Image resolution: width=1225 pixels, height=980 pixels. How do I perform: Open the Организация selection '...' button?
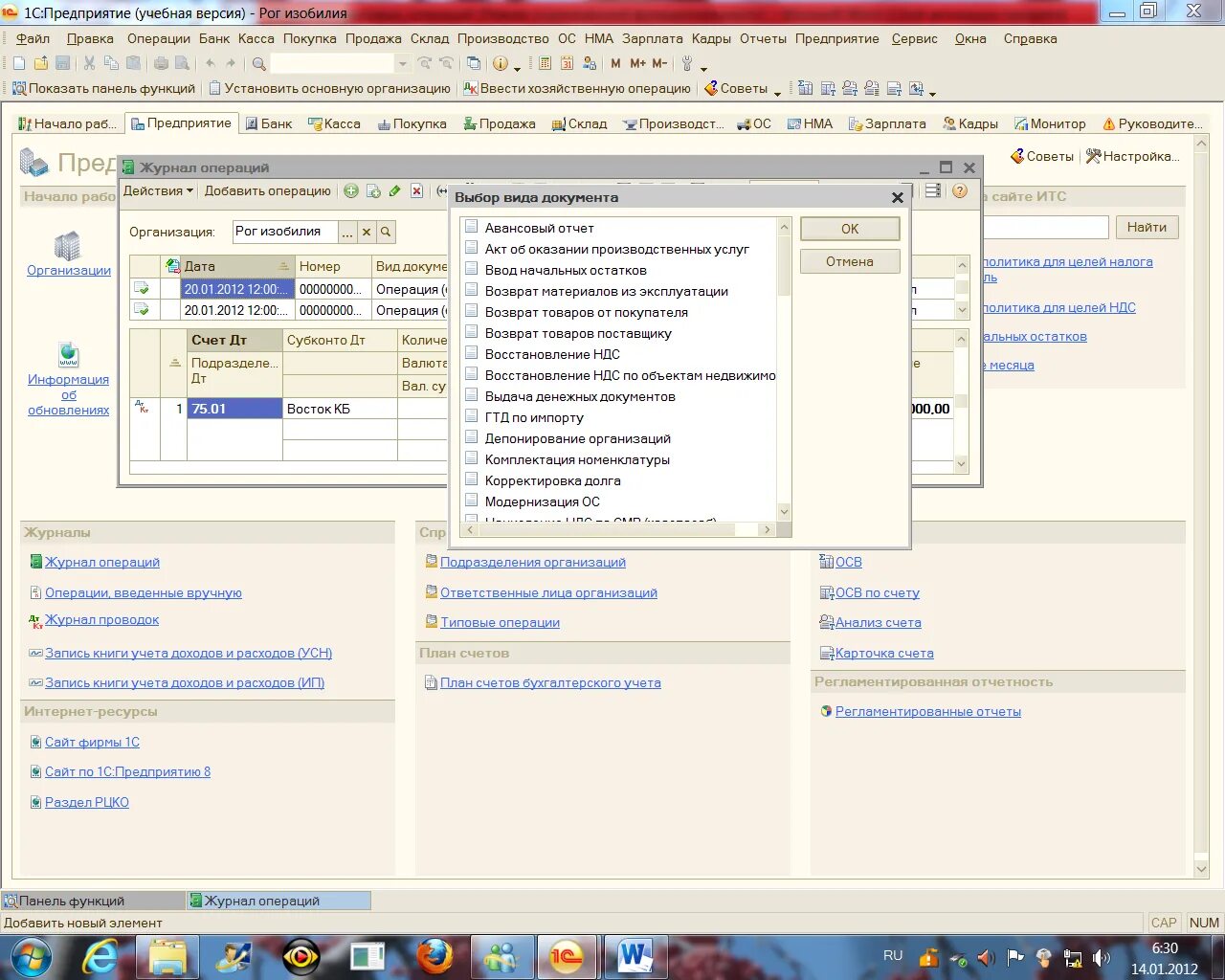pyautogui.click(x=347, y=232)
